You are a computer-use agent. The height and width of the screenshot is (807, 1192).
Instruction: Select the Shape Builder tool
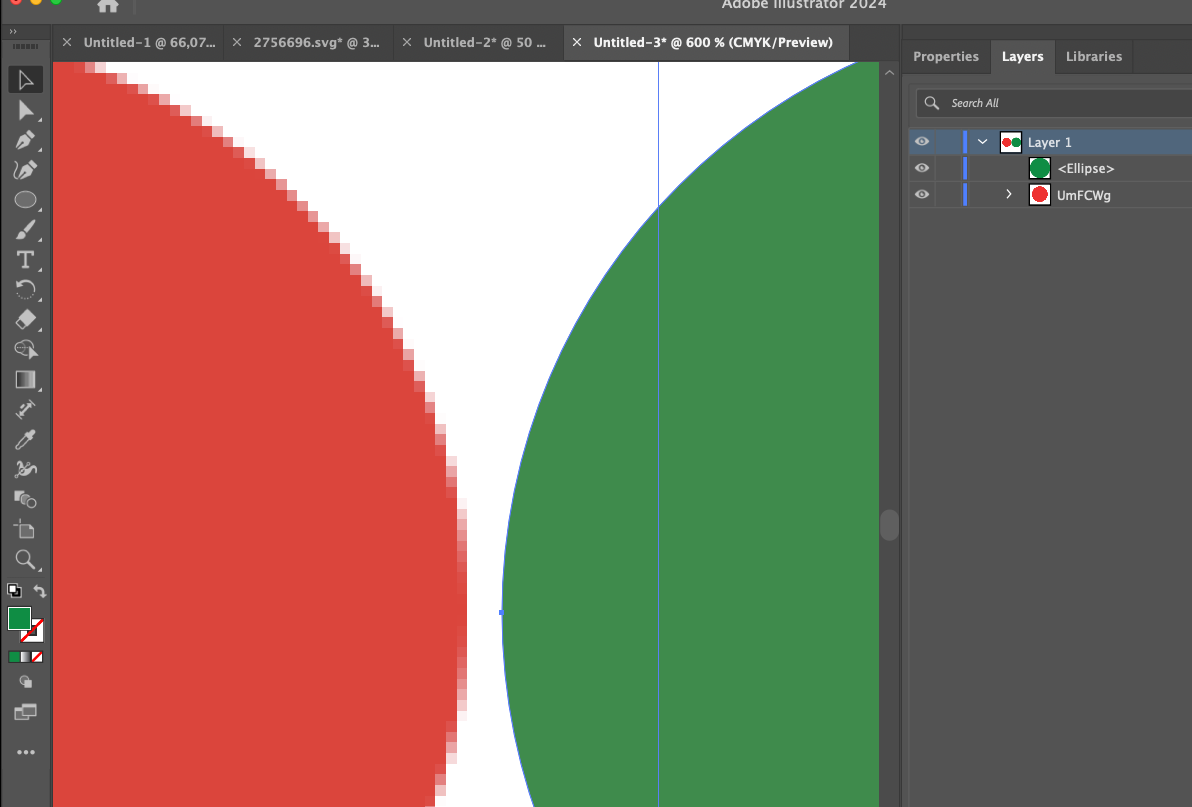click(25, 350)
